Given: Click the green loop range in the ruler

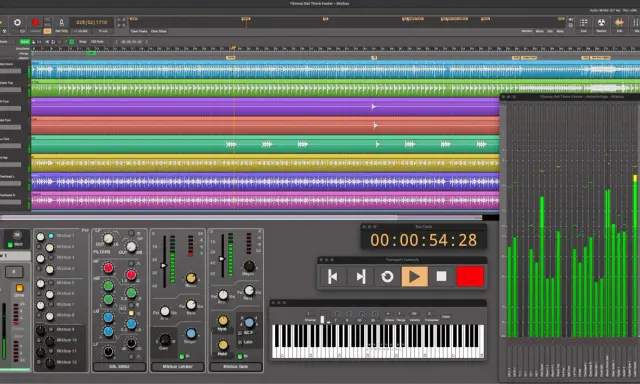Looking at the screenshot, I should point(91,53).
